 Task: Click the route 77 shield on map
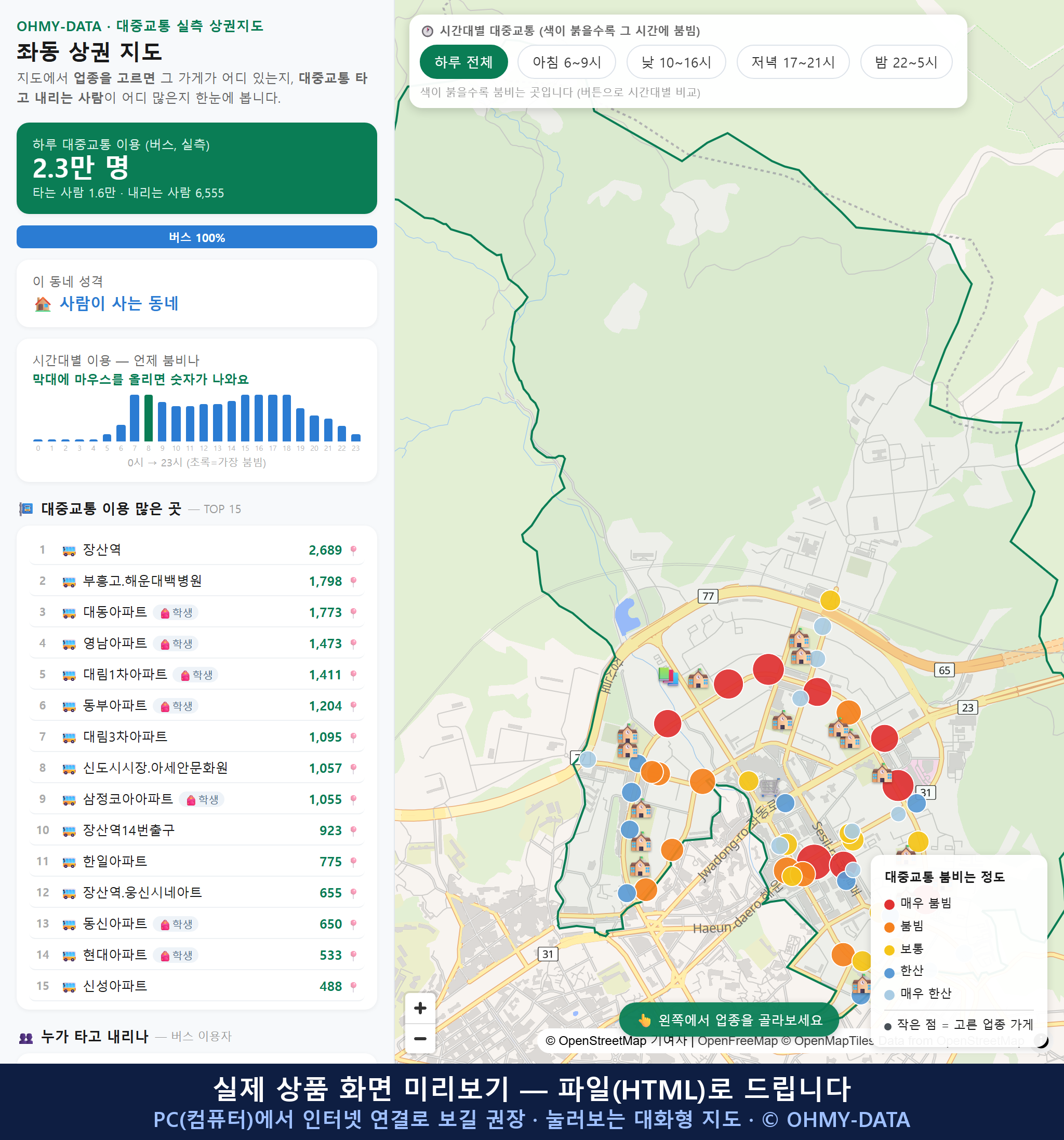coord(708,596)
